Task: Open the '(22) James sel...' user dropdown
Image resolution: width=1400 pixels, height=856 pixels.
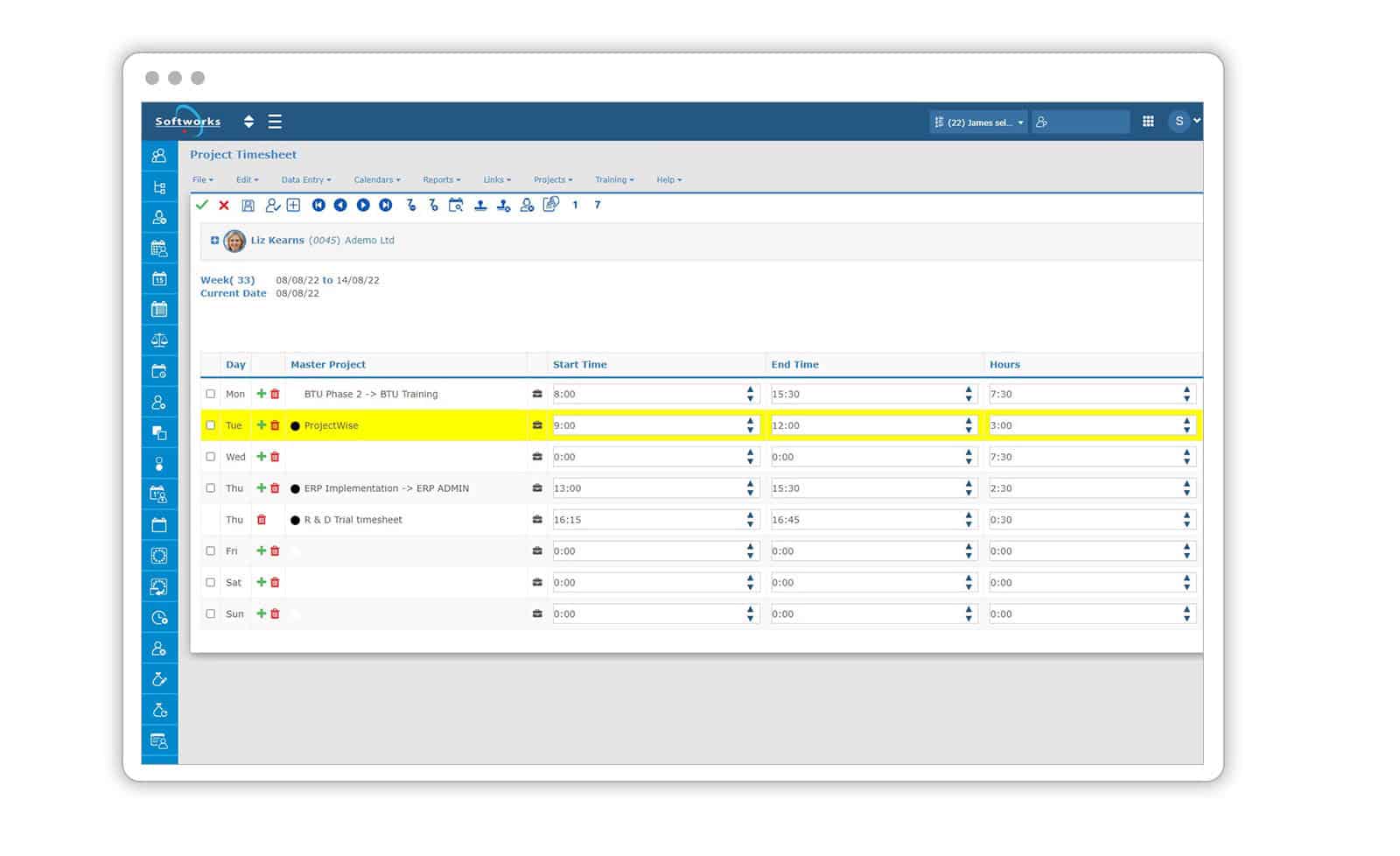Action: point(977,122)
